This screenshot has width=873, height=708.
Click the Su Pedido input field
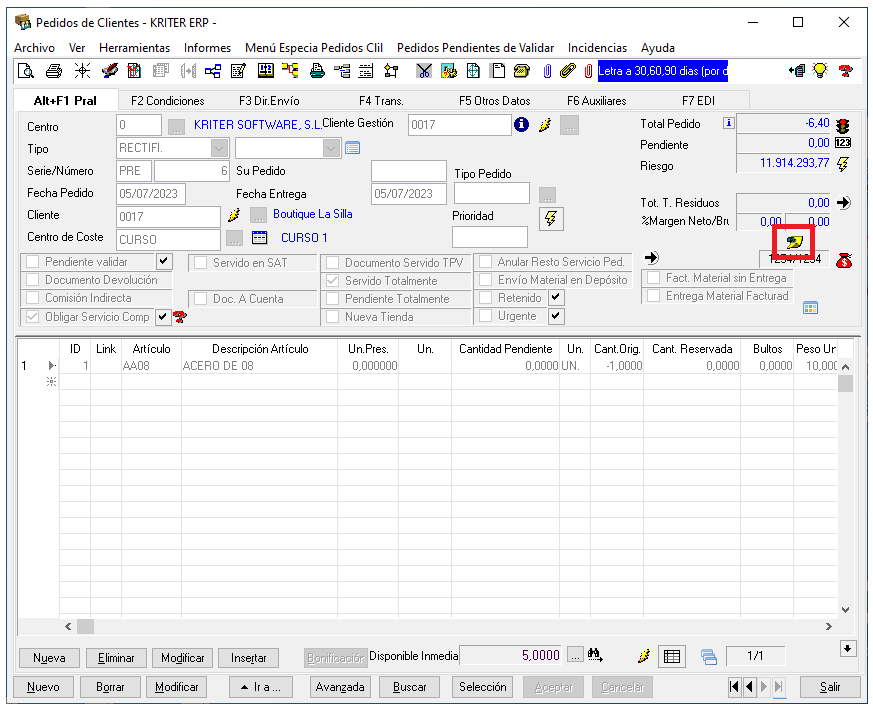[x=408, y=171]
